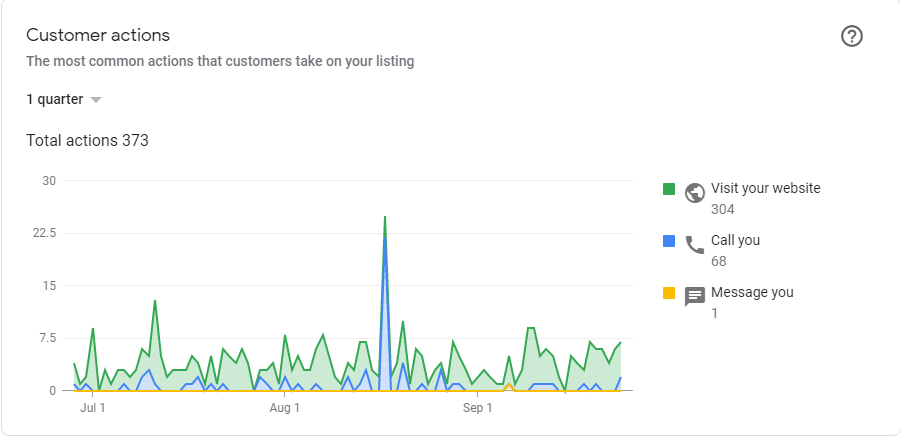This screenshot has width=900, height=437.
Task: Click the globe icon for website visits
Action: (695, 193)
